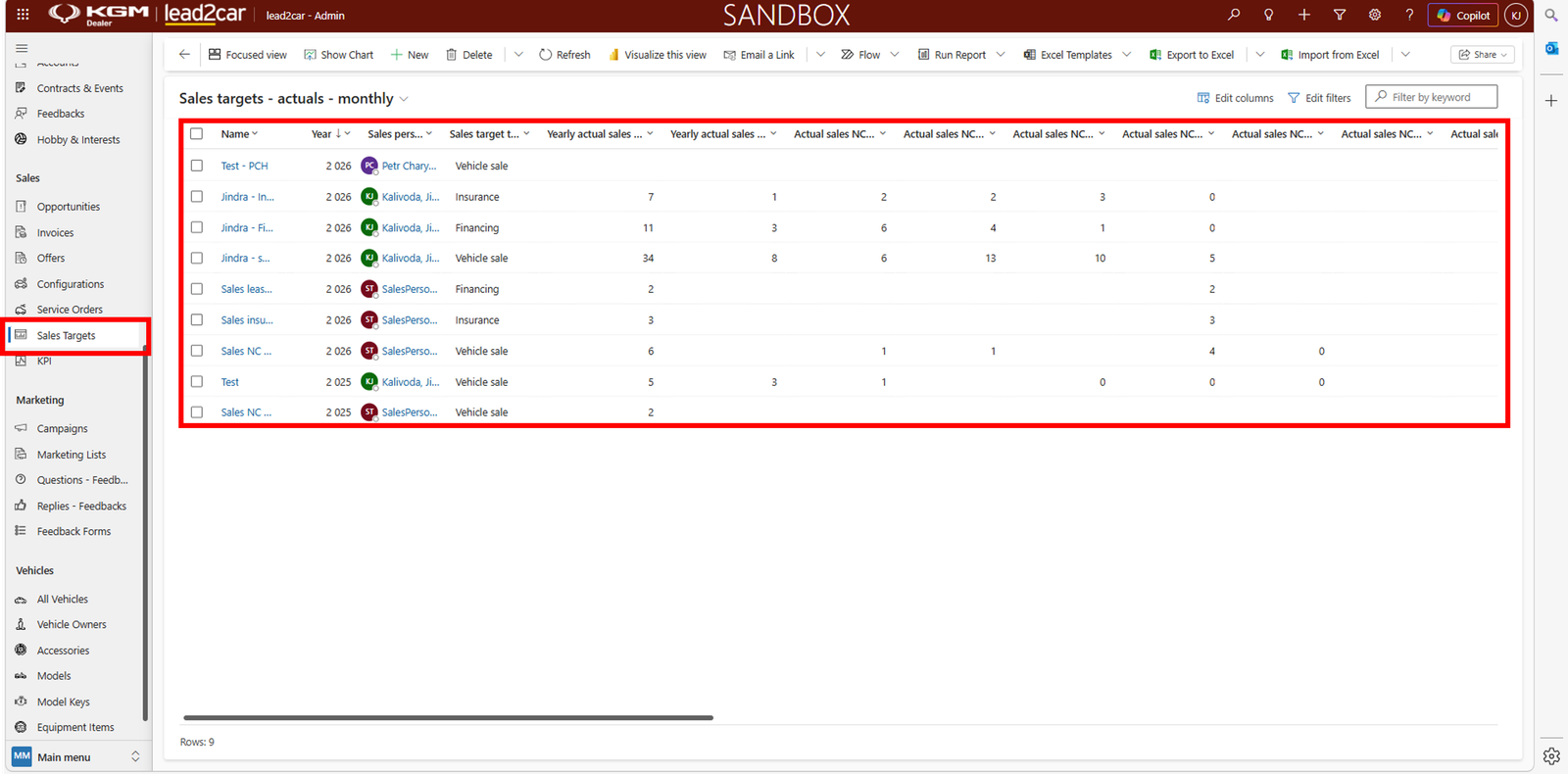
Task: Expand the Export to Excel chevron
Action: [x=1260, y=55]
